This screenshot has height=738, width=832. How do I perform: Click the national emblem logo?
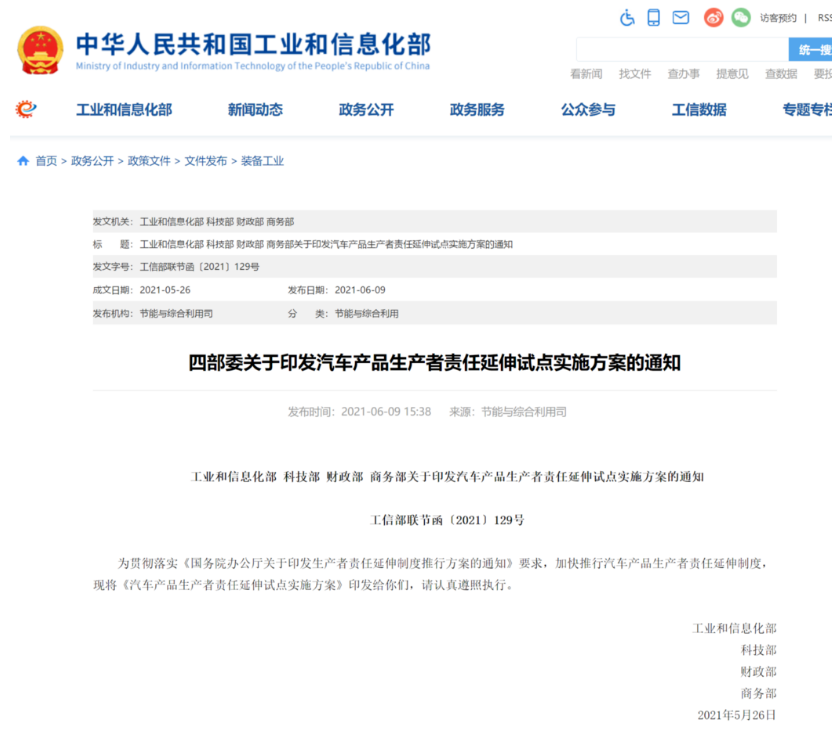coord(40,50)
